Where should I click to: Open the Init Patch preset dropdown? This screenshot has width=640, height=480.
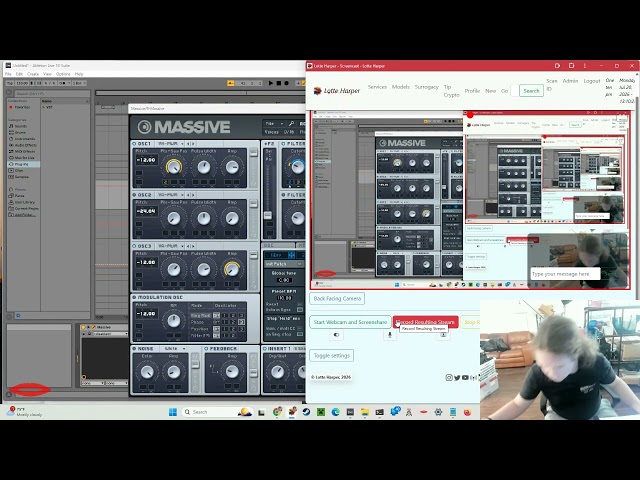tap(283, 264)
